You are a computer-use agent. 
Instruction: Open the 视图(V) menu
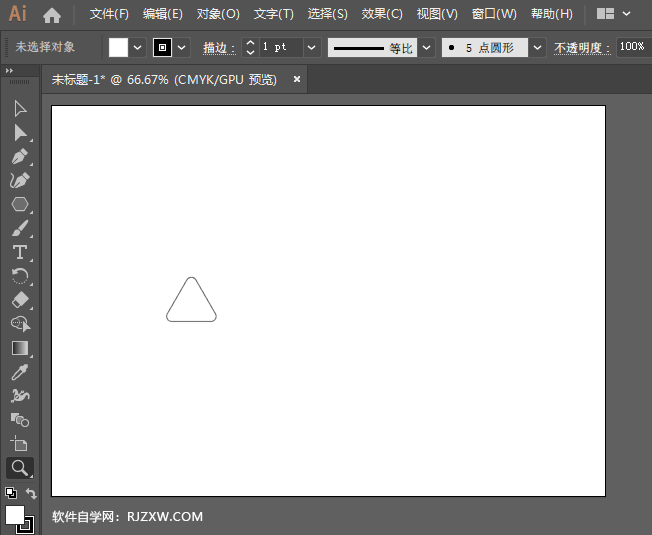pyautogui.click(x=437, y=14)
